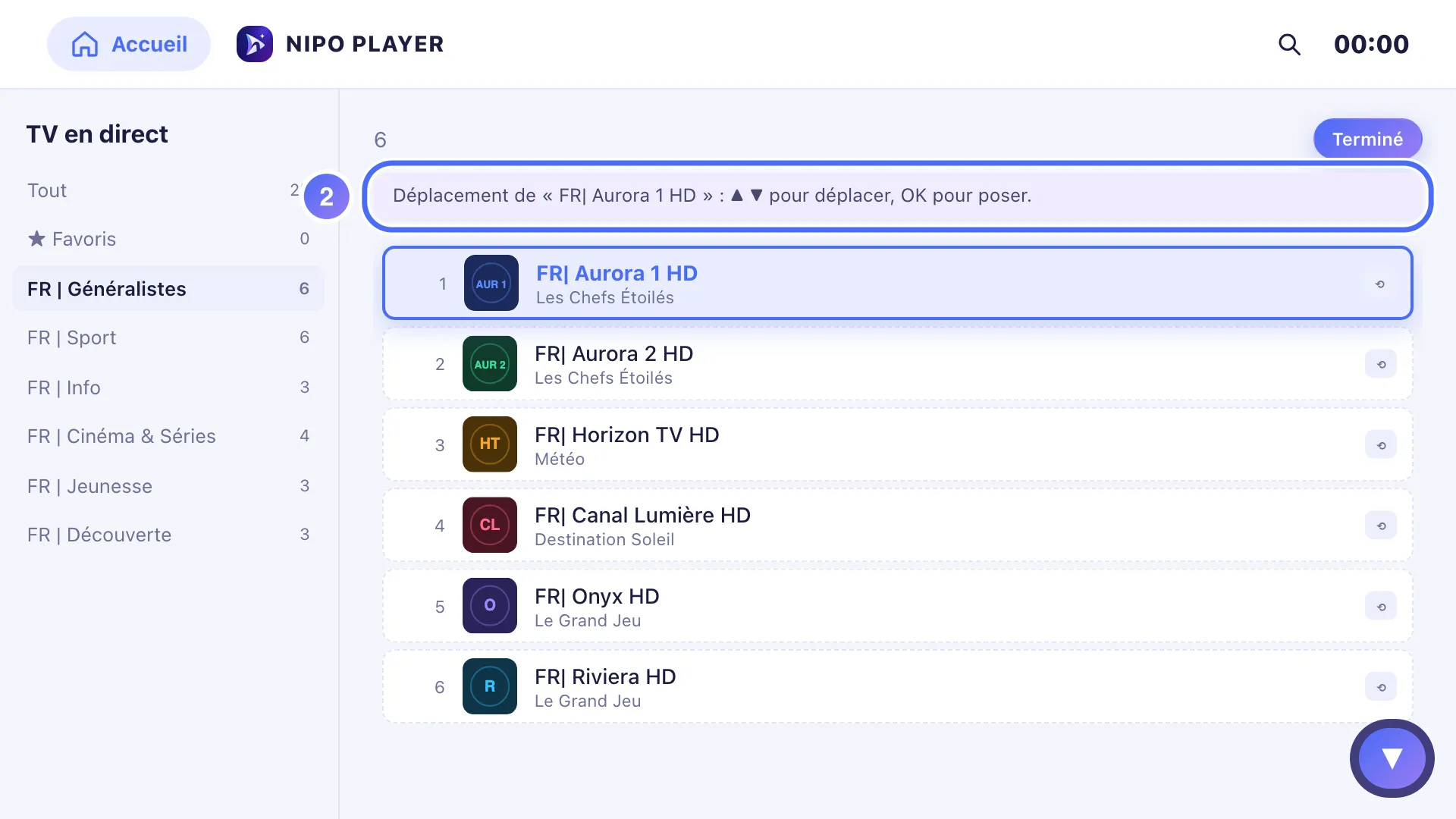
Task: Select the Tout category
Action: click(168, 190)
